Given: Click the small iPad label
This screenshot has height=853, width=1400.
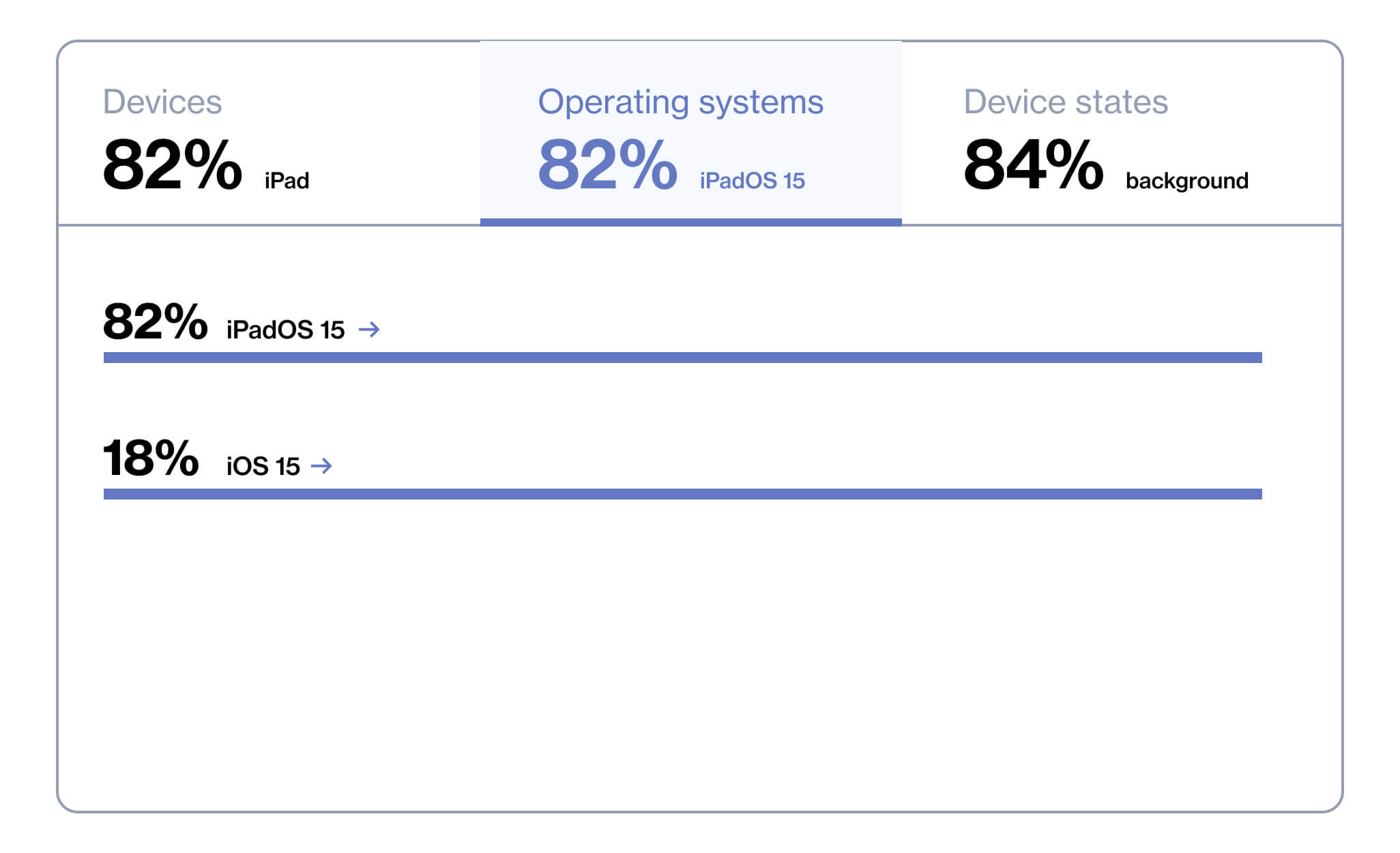Looking at the screenshot, I should click(x=287, y=181).
